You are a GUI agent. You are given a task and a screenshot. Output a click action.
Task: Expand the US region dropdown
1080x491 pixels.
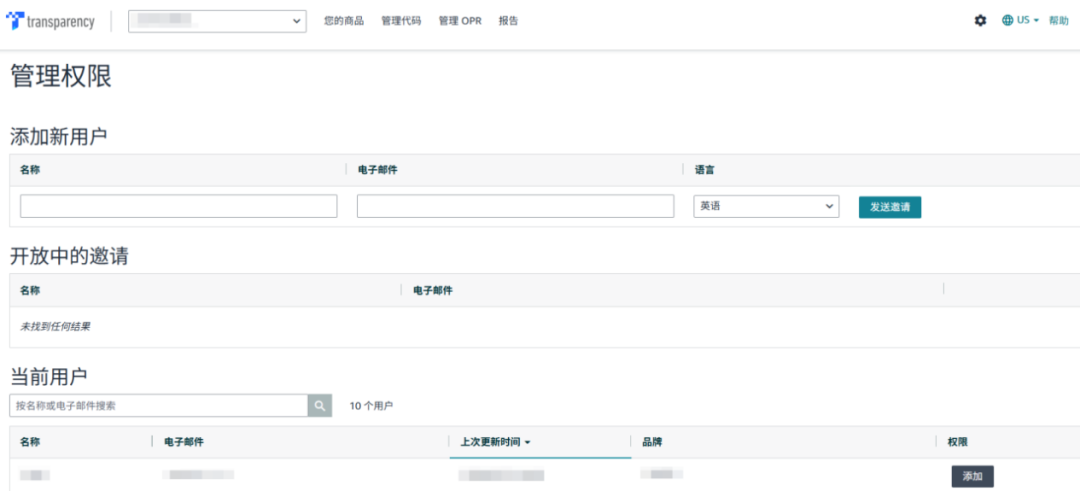[x=1027, y=21]
